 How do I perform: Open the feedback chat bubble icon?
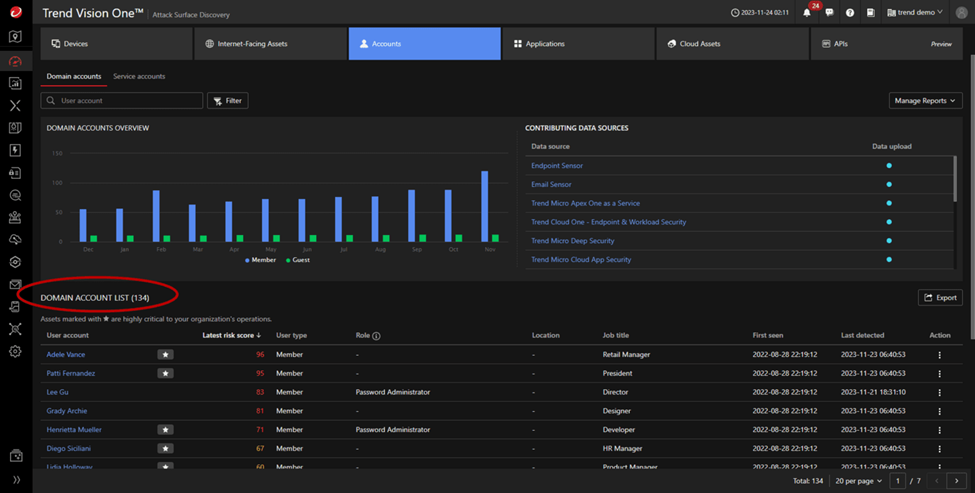[x=829, y=12]
